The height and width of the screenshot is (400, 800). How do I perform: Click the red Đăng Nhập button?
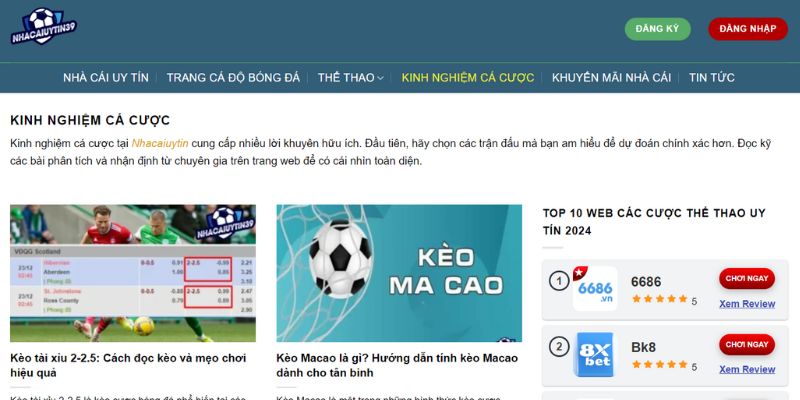point(748,29)
